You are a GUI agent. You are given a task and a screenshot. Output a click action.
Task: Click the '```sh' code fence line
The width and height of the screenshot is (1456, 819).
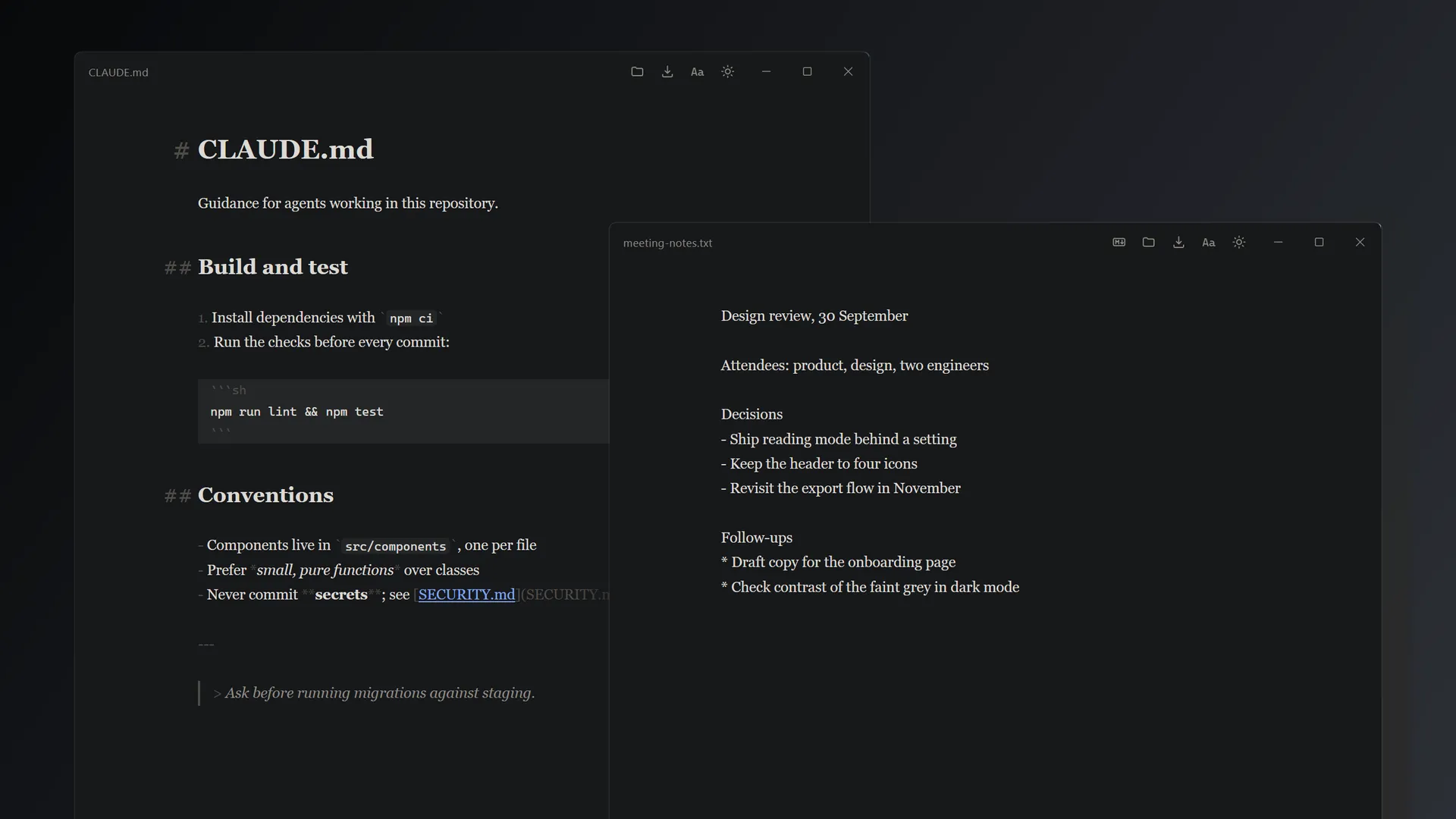[x=228, y=390]
